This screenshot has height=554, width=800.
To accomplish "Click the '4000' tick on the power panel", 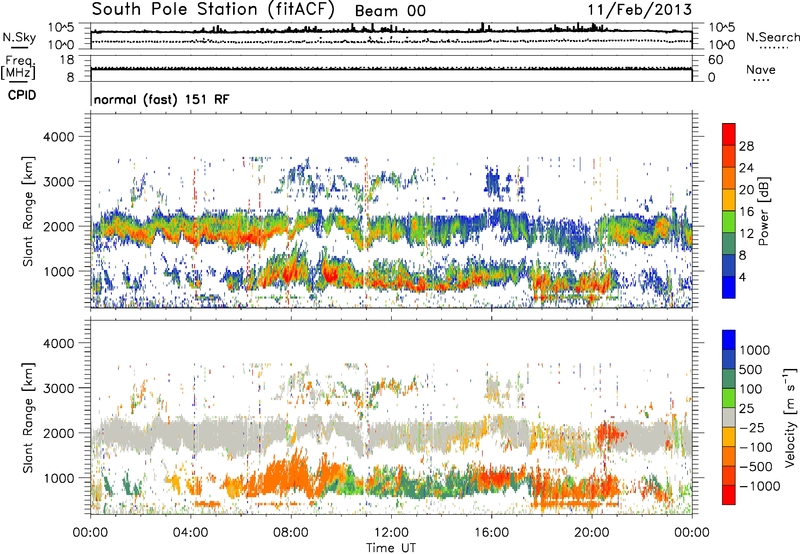I will point(58,137).
